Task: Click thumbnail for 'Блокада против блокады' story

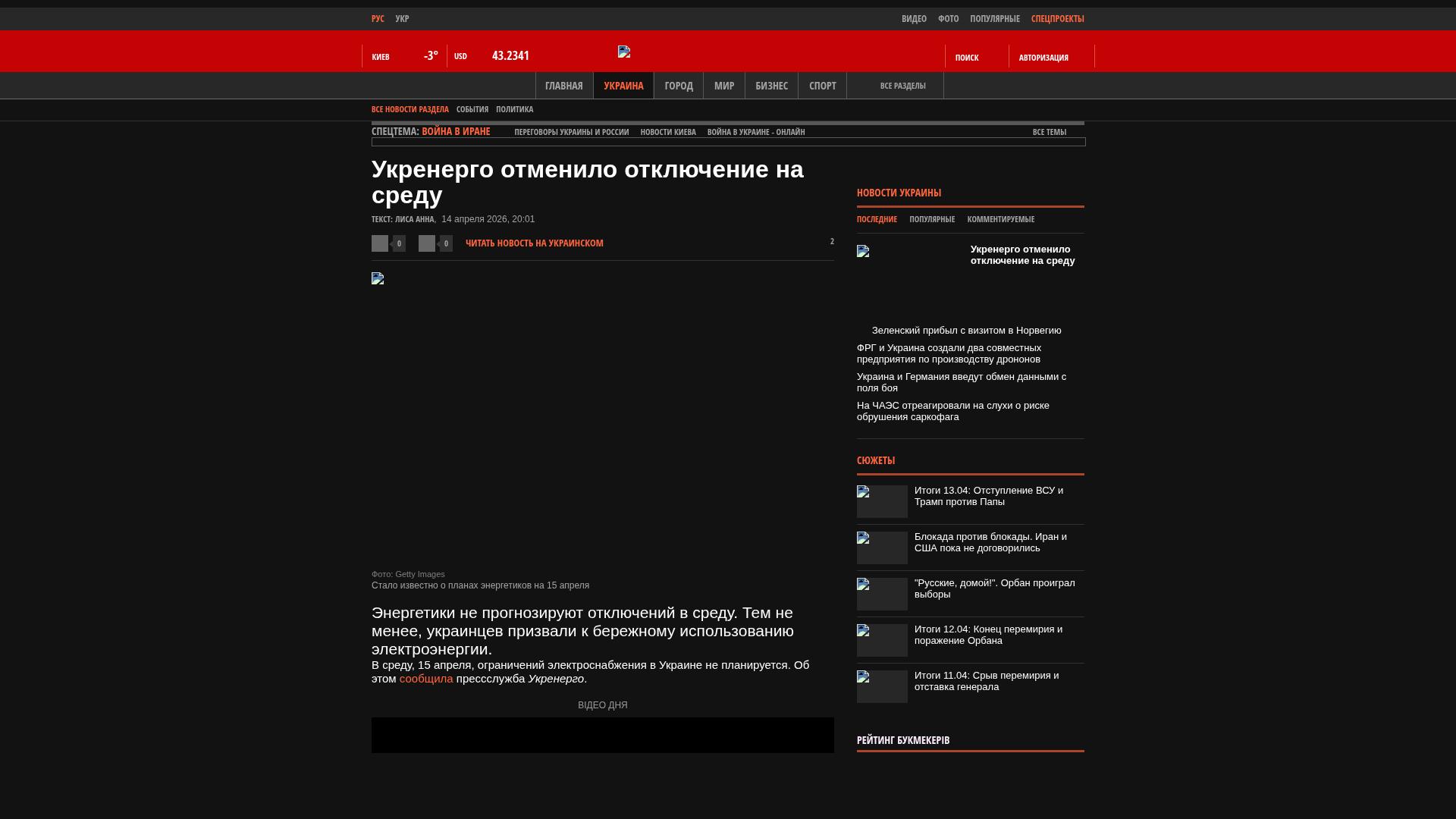Action: [882, 548]
